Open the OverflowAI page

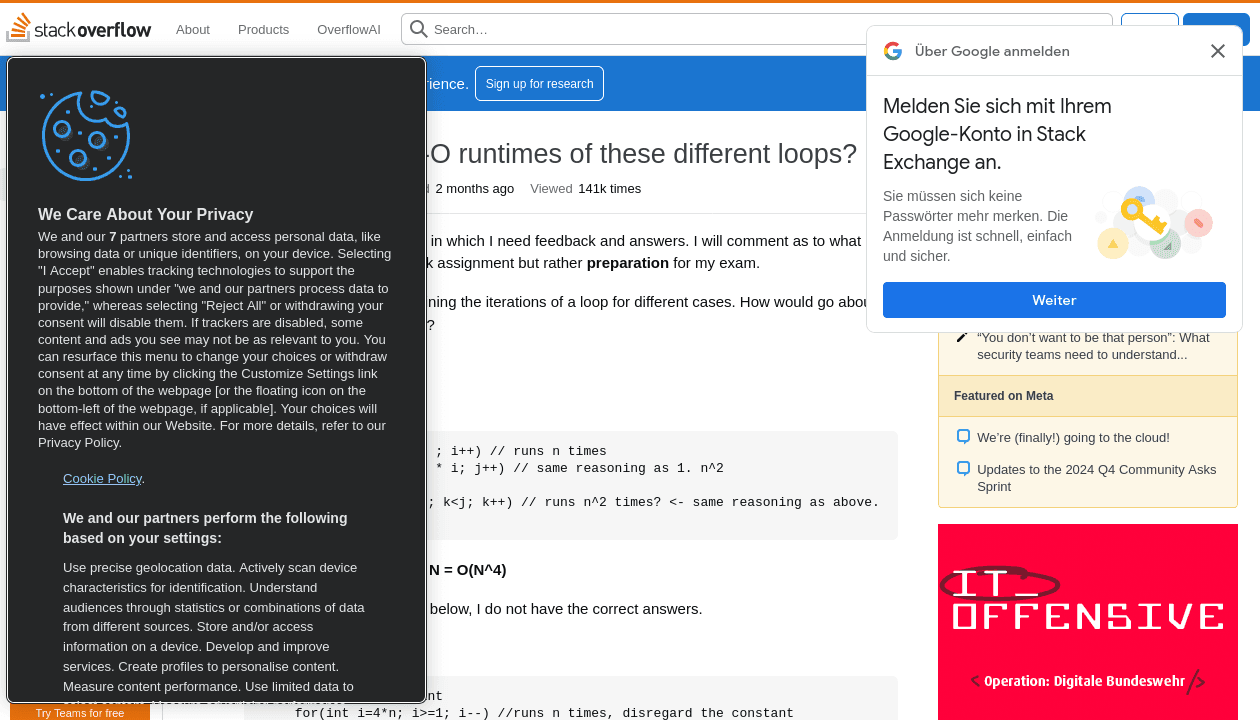tap(348, 29)
